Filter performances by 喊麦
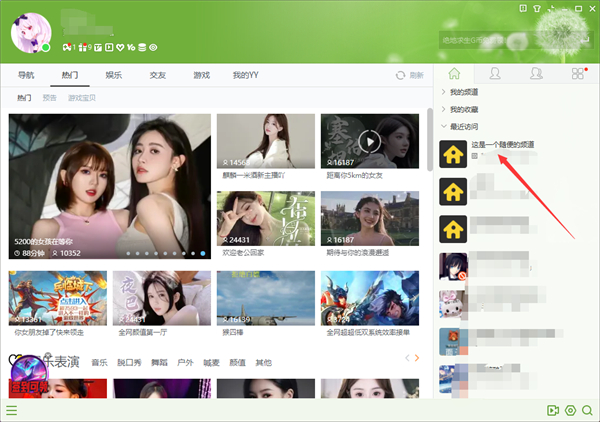The image size is (600, 422). click(x=211, y=362)
